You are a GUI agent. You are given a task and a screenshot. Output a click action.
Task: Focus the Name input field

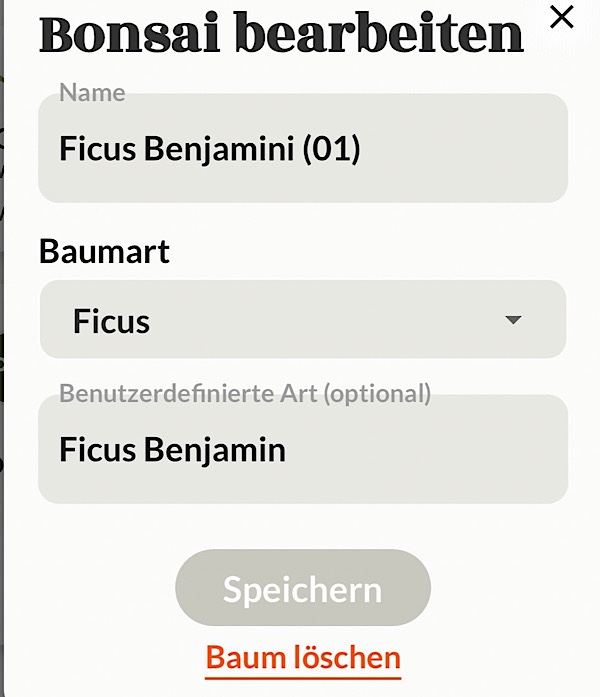pos(303,148)
